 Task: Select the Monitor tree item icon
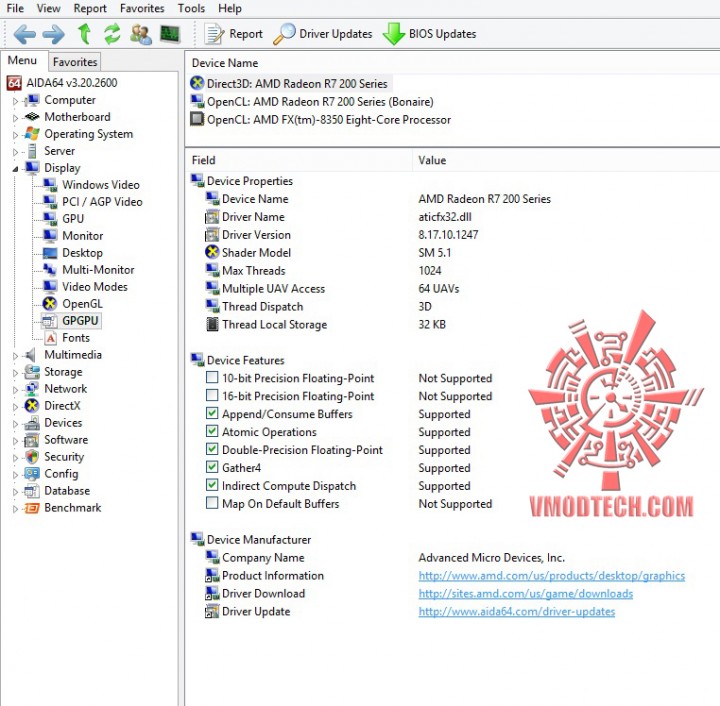(x=50, y=236)
